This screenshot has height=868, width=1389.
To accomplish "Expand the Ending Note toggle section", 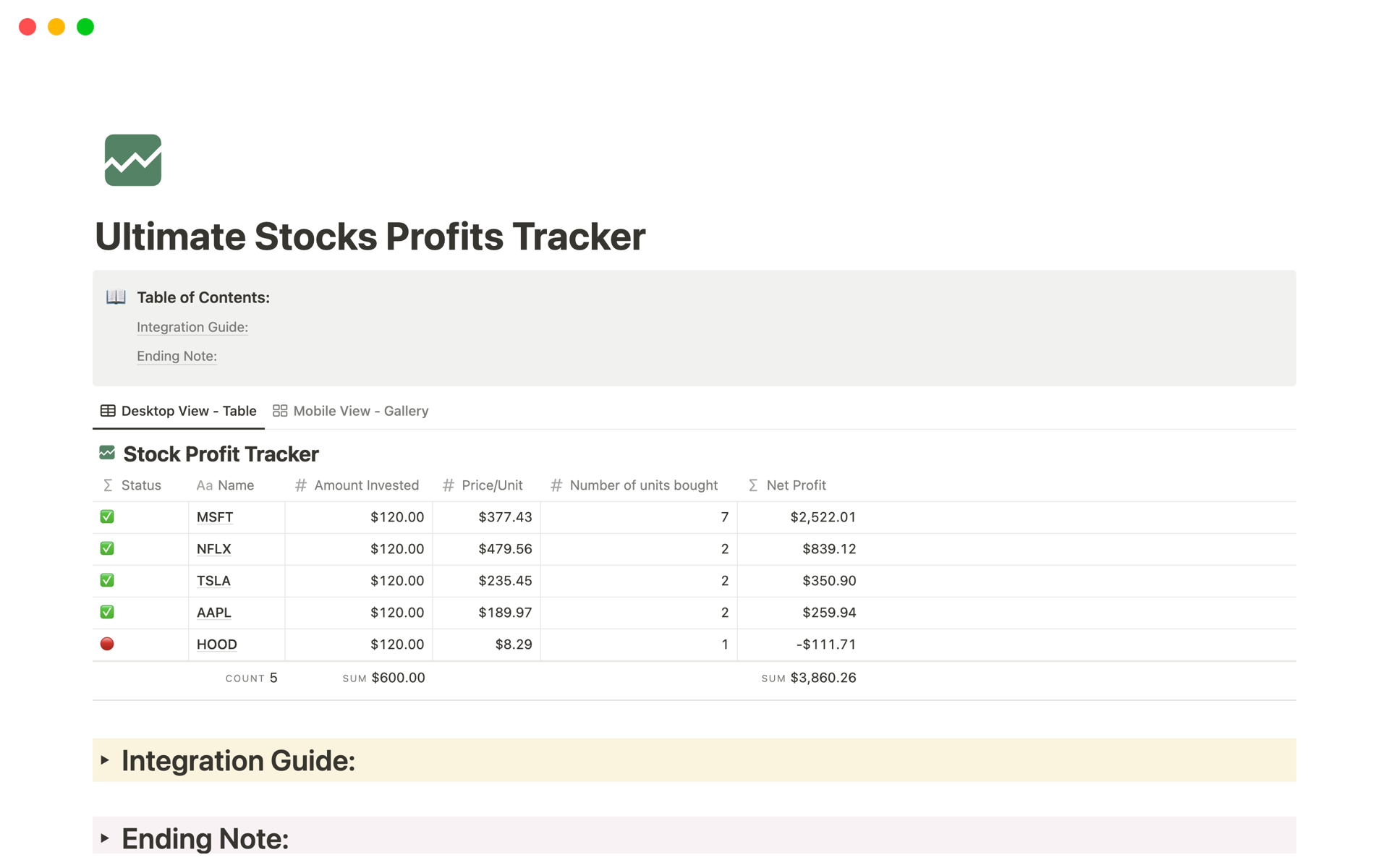I will point(105,838).
